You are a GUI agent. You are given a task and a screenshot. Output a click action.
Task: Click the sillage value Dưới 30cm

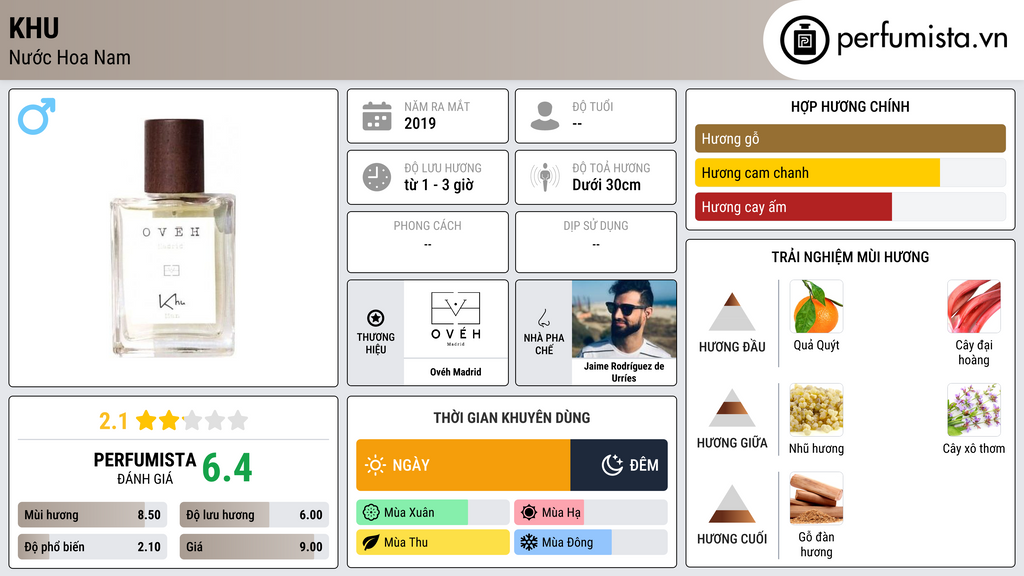(x=607, y=185)
